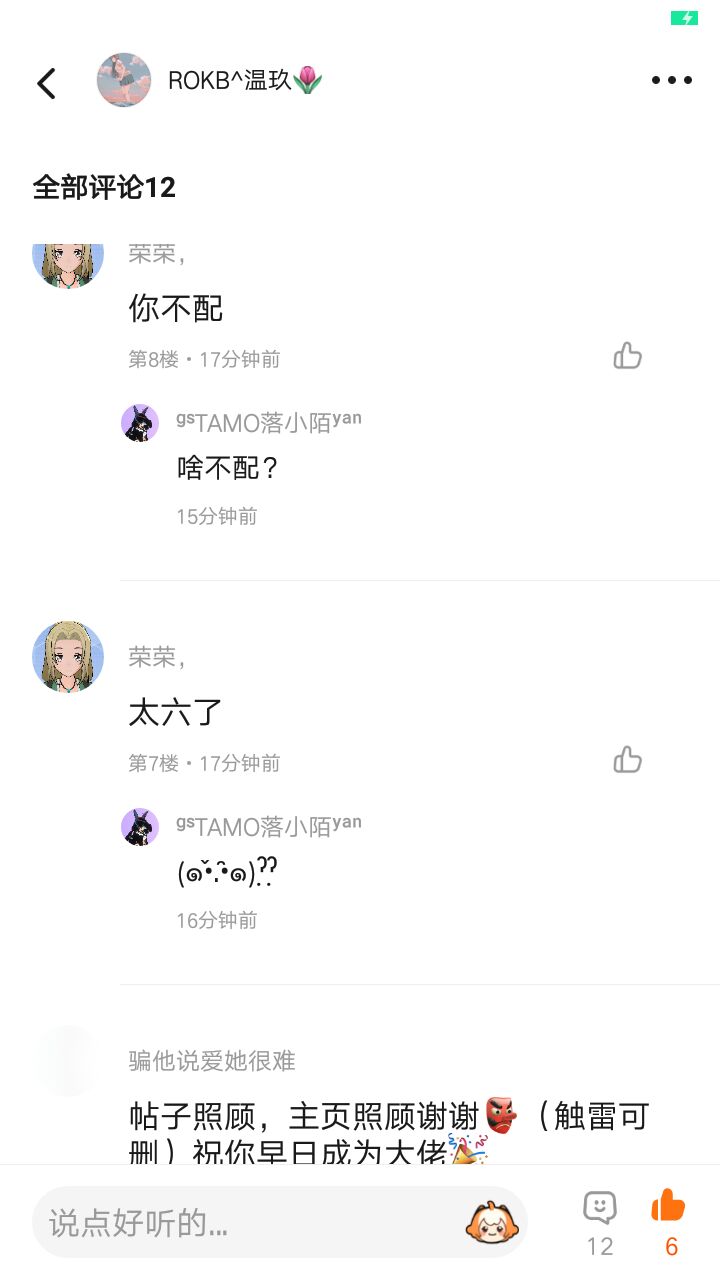Tap 荣荣 avatar on 7th floor comment
This screenshot has height=1280, width=720.
68,656
